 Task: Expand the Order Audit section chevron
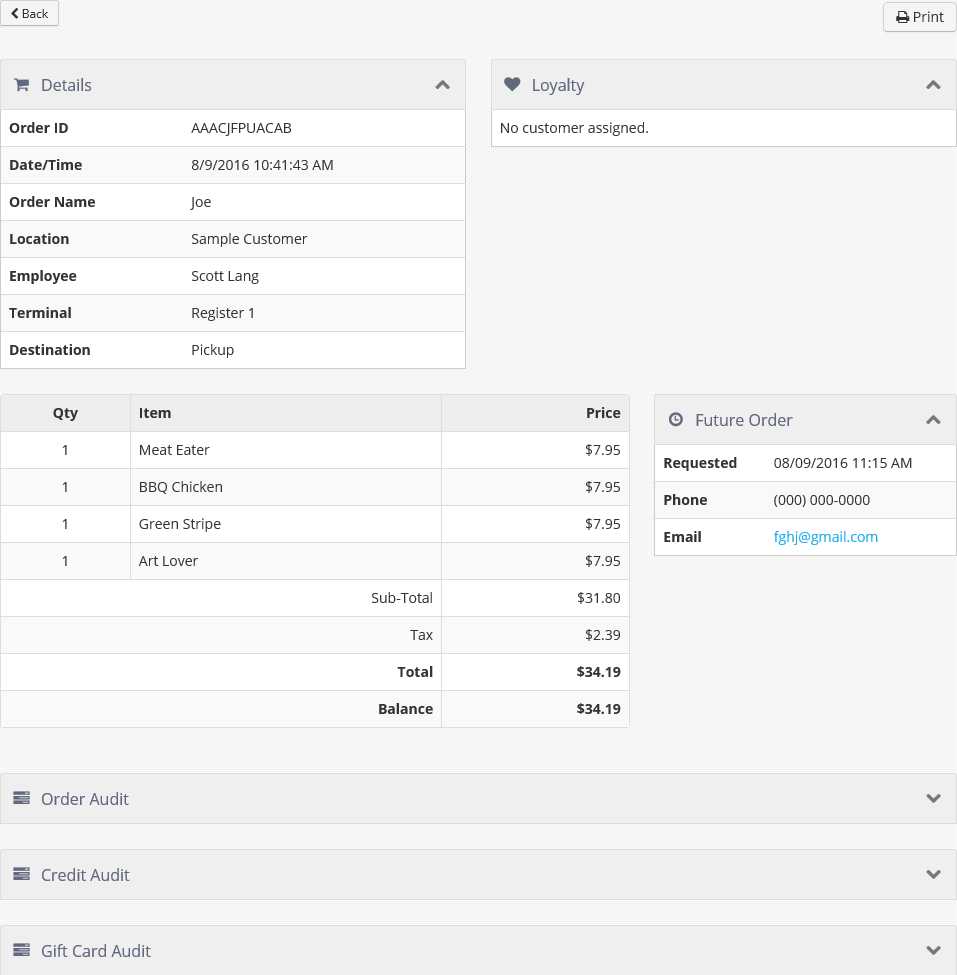pyautogui.click(x=933, y=798)
